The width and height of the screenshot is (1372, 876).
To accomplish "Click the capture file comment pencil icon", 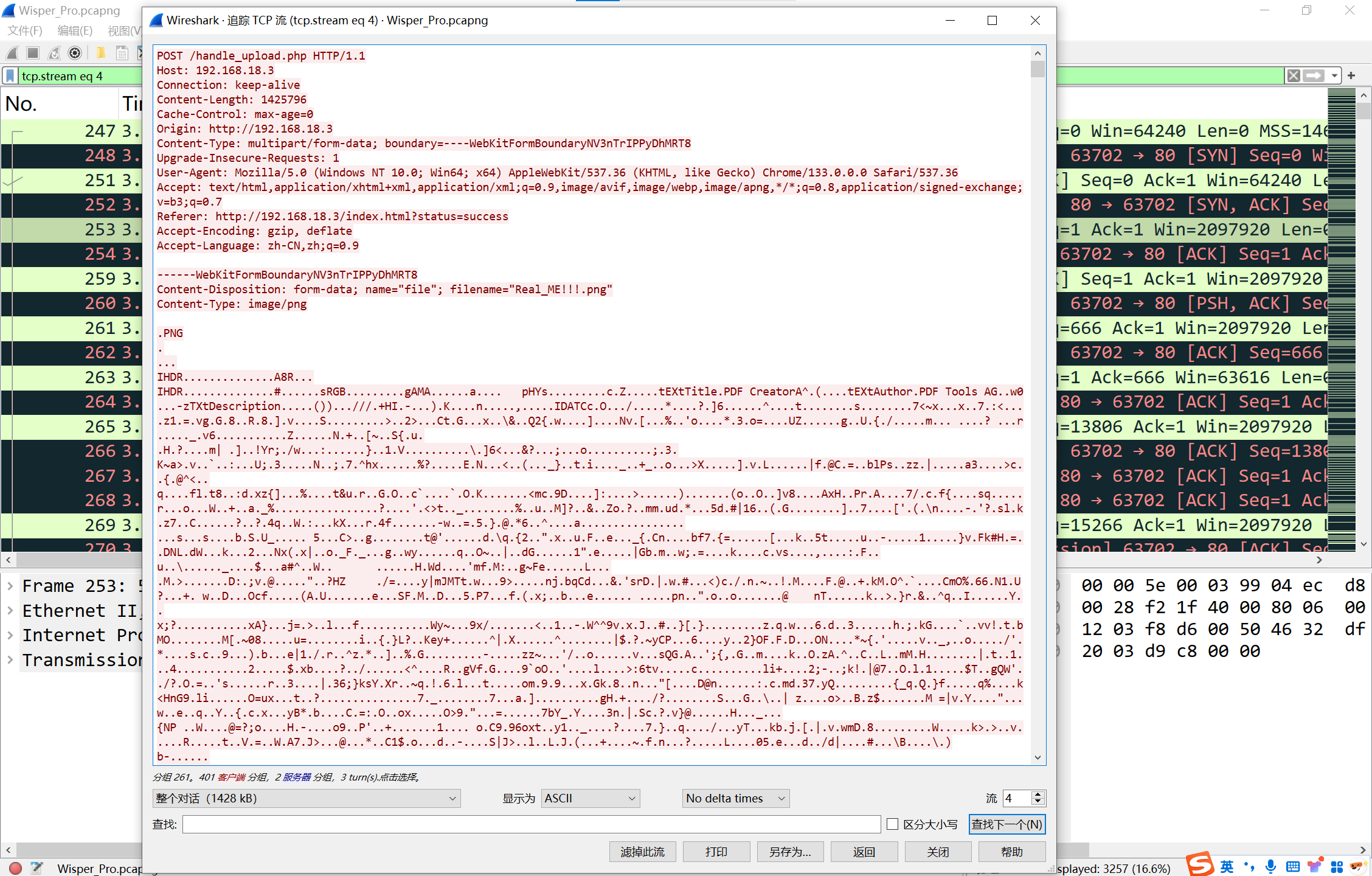I will click(x=37, y=868).
